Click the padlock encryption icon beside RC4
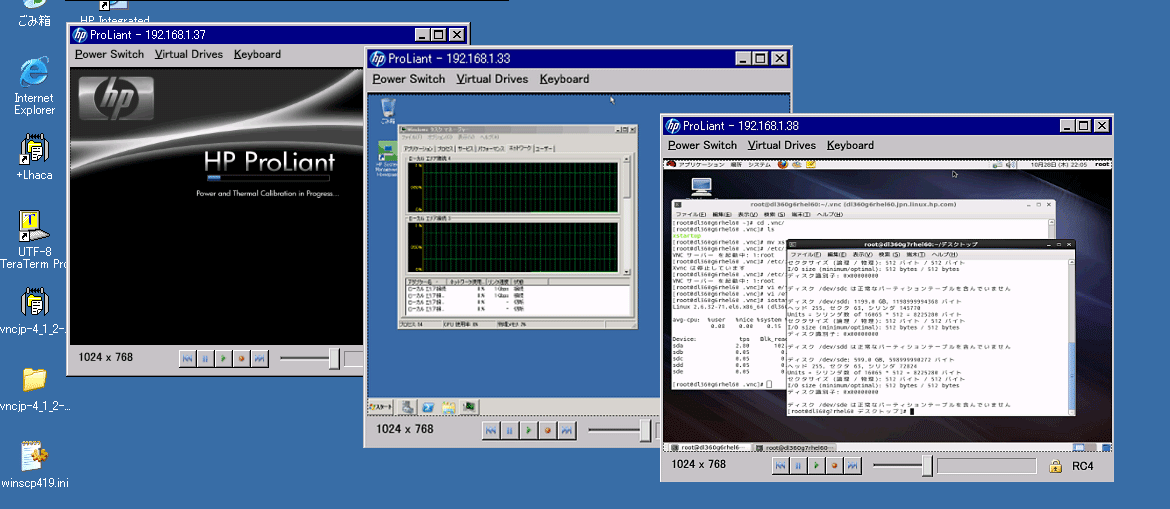1170x509 pixels. 1055,466
